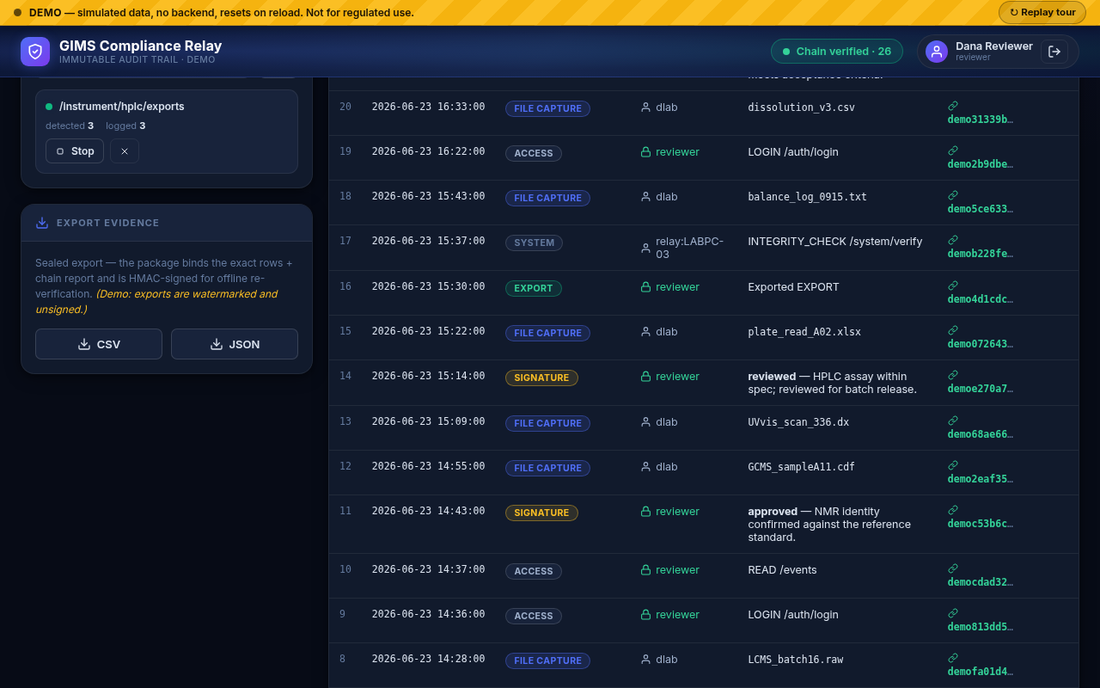Click user icon beside relay:LABPC-03
This screenshot has width=1100, height=688.
click(645, 248)
